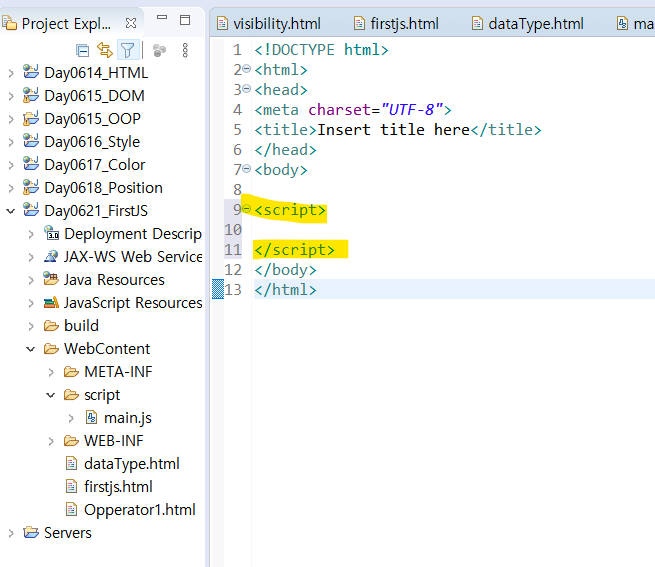Expand the Day0618_Position project
Image resolution: width=655 pixels, height=567 pixels.
click(x=11, y=188)
